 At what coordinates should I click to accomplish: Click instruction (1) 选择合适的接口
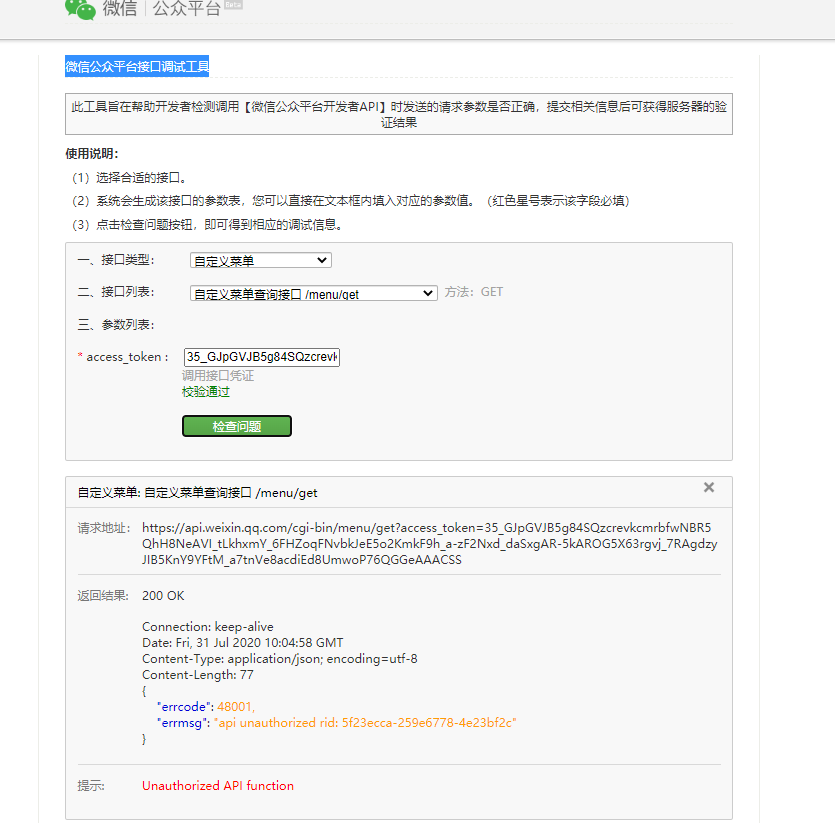[x=129, y=178]
